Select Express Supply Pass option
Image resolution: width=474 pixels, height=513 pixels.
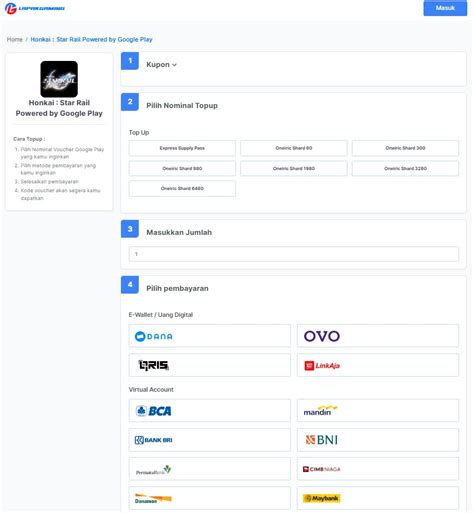[182, 148]
